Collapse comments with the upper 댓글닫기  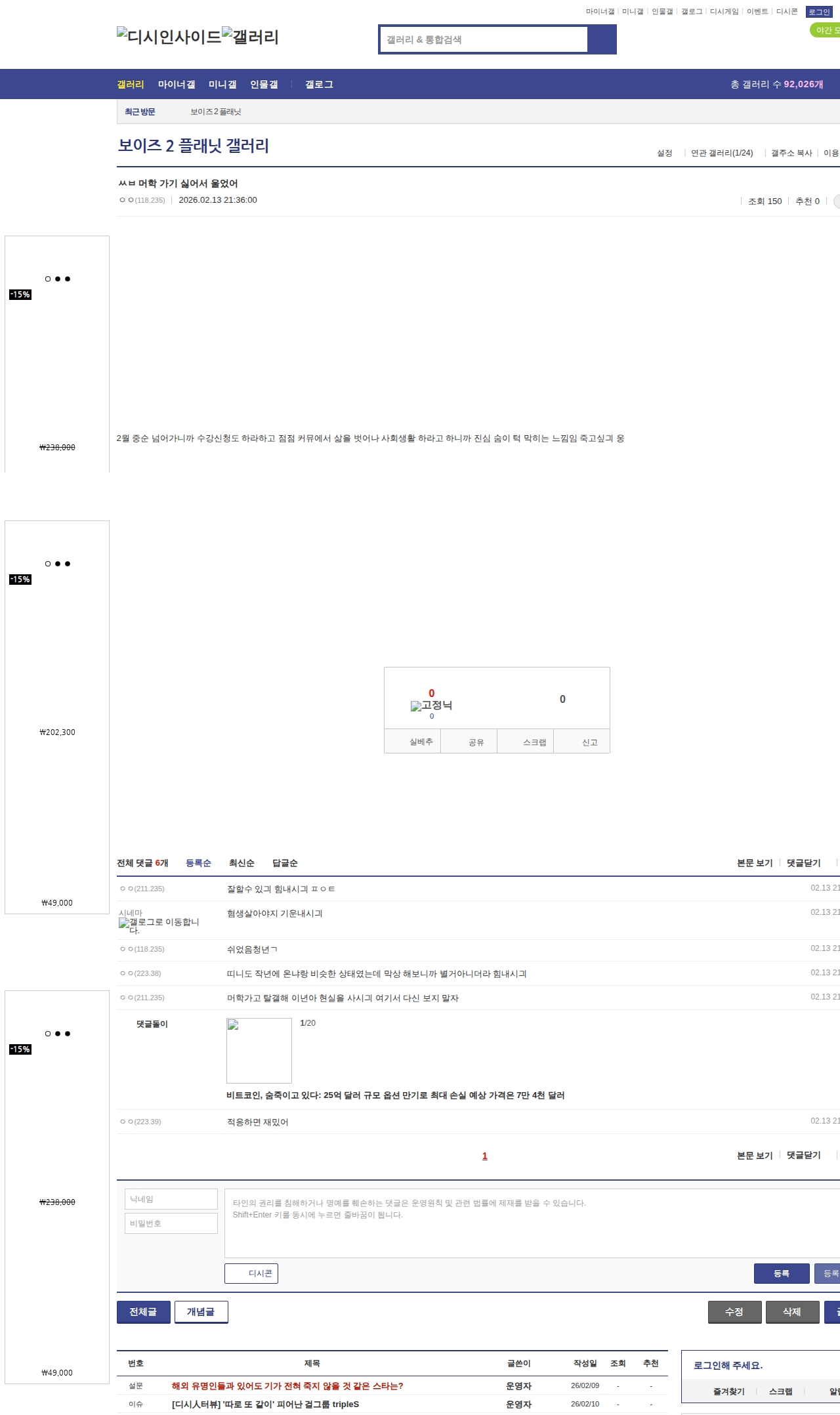click(803, 863)
